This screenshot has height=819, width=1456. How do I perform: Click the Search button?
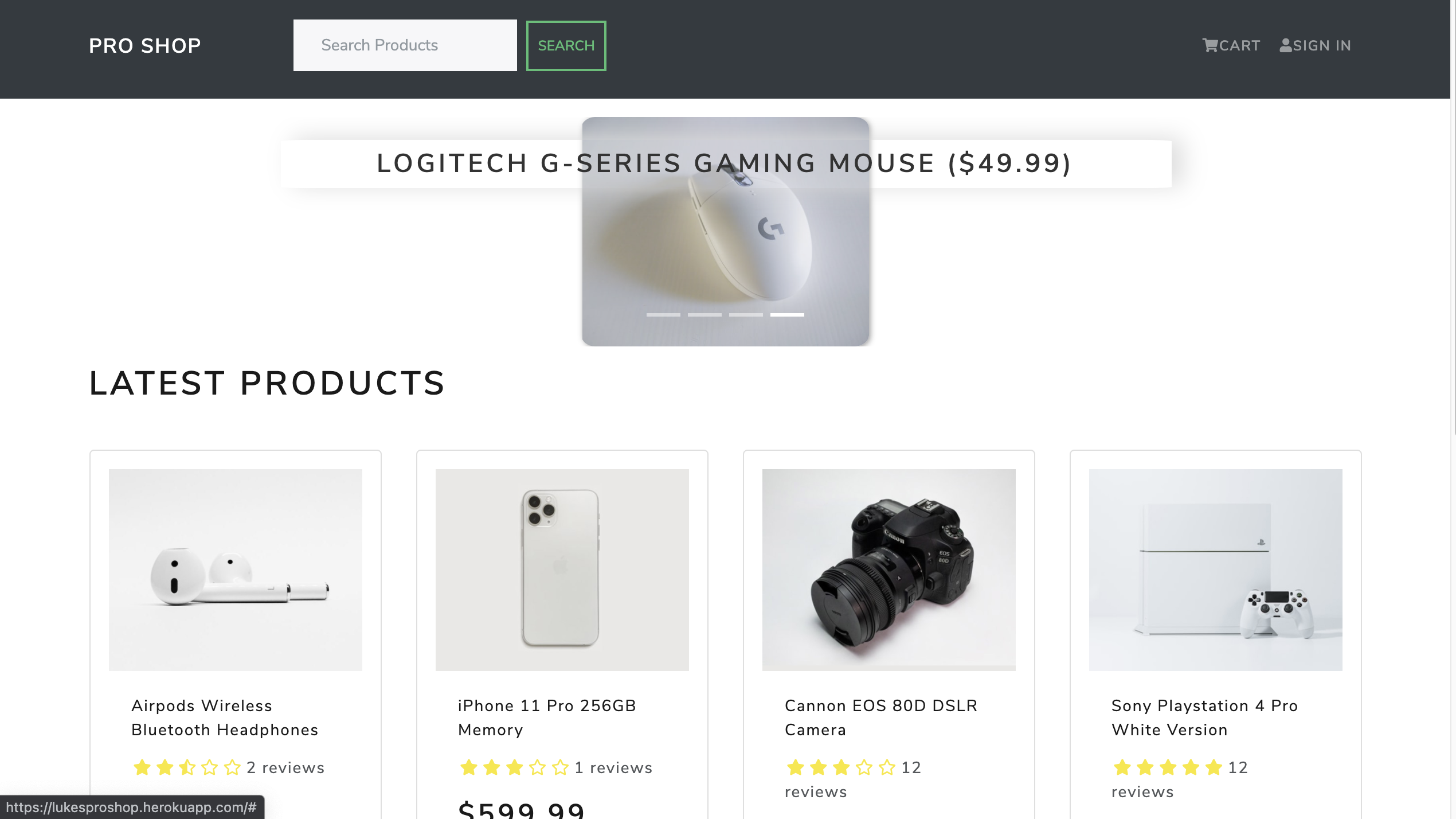click(566, 46)
